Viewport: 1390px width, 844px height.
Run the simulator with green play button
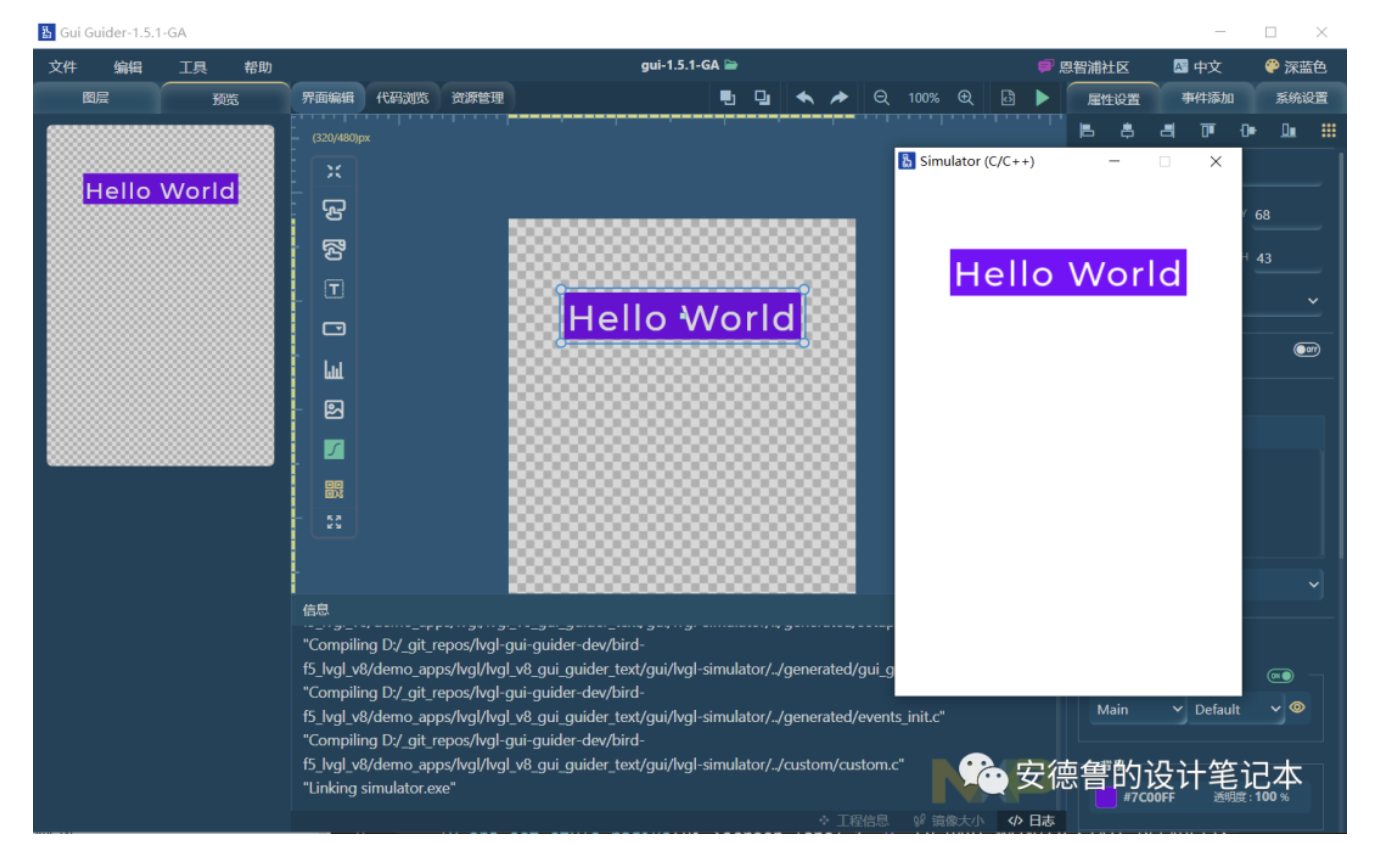click(x=1043, y=98)
